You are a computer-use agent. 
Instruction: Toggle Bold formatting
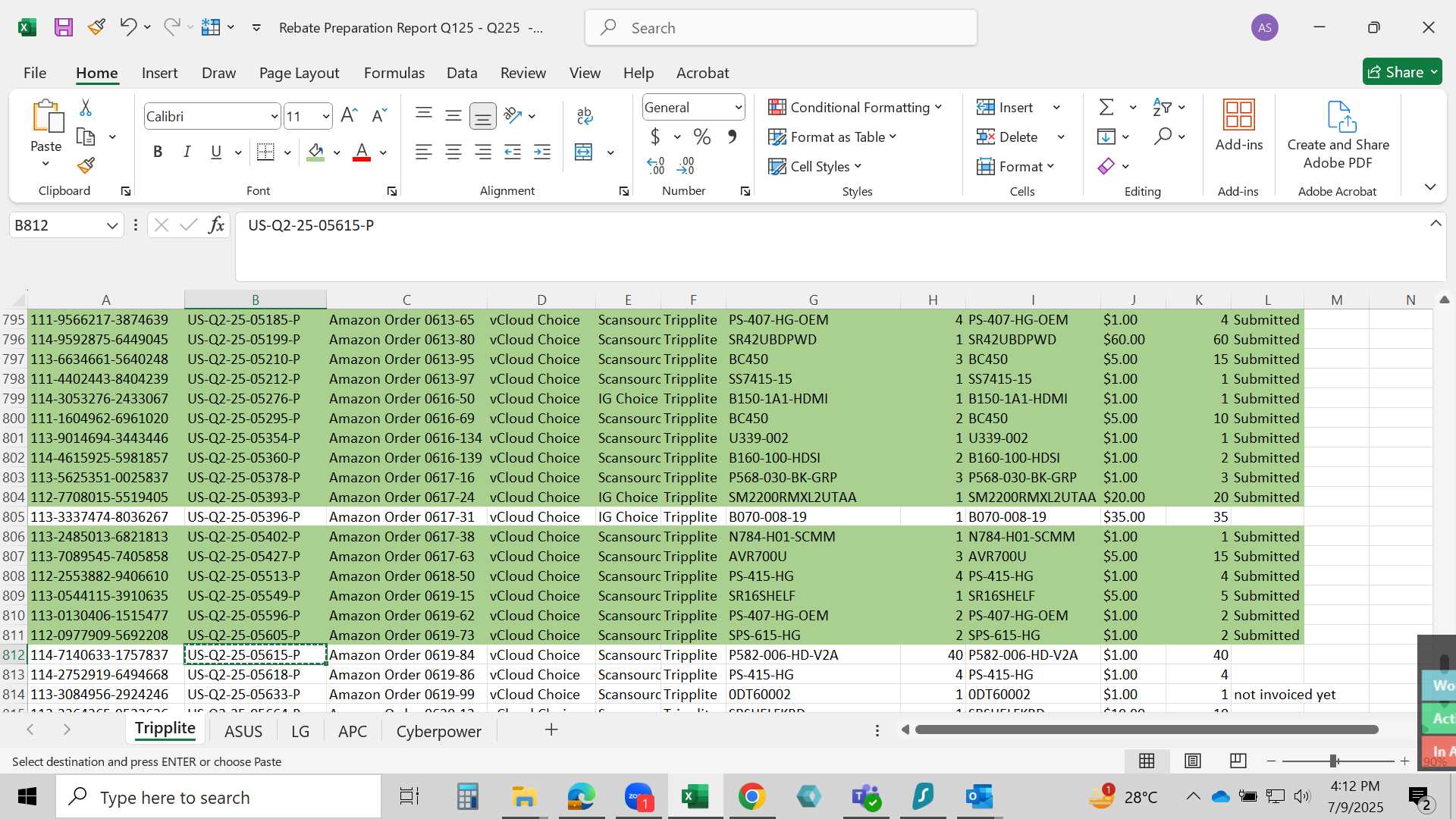(158, 152)
